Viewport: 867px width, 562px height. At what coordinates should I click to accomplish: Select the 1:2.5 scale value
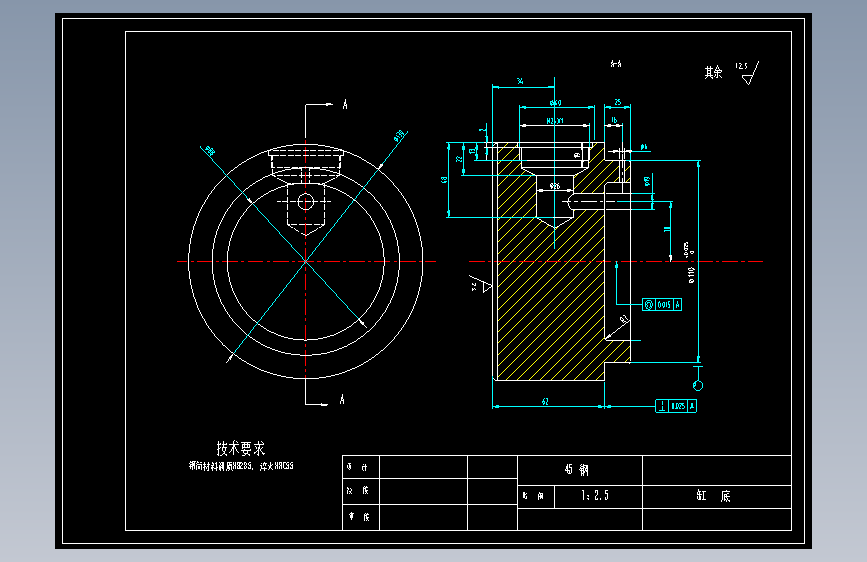coord(596,496)
